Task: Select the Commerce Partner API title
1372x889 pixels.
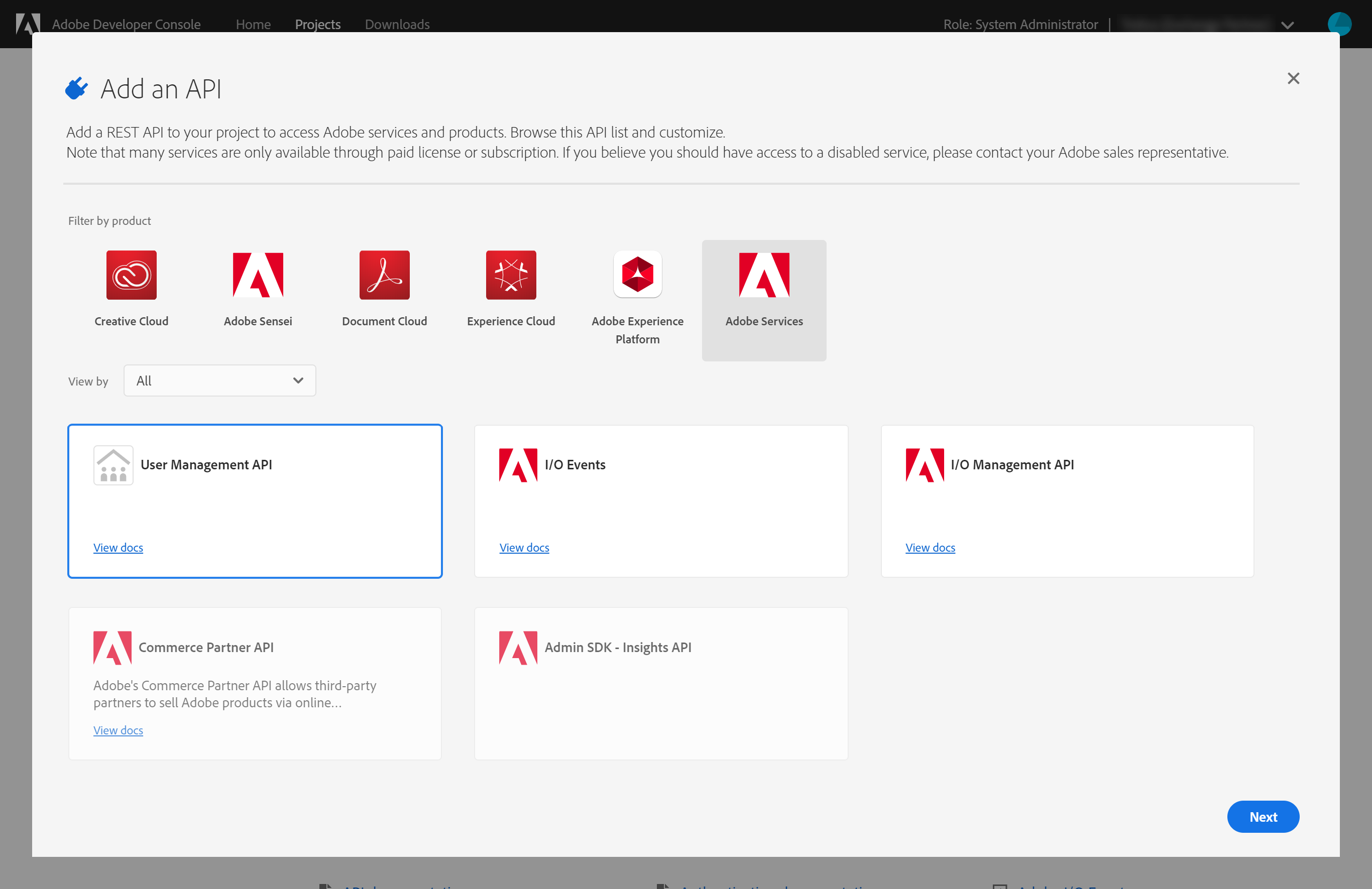Action: click(x=206, y=647)
